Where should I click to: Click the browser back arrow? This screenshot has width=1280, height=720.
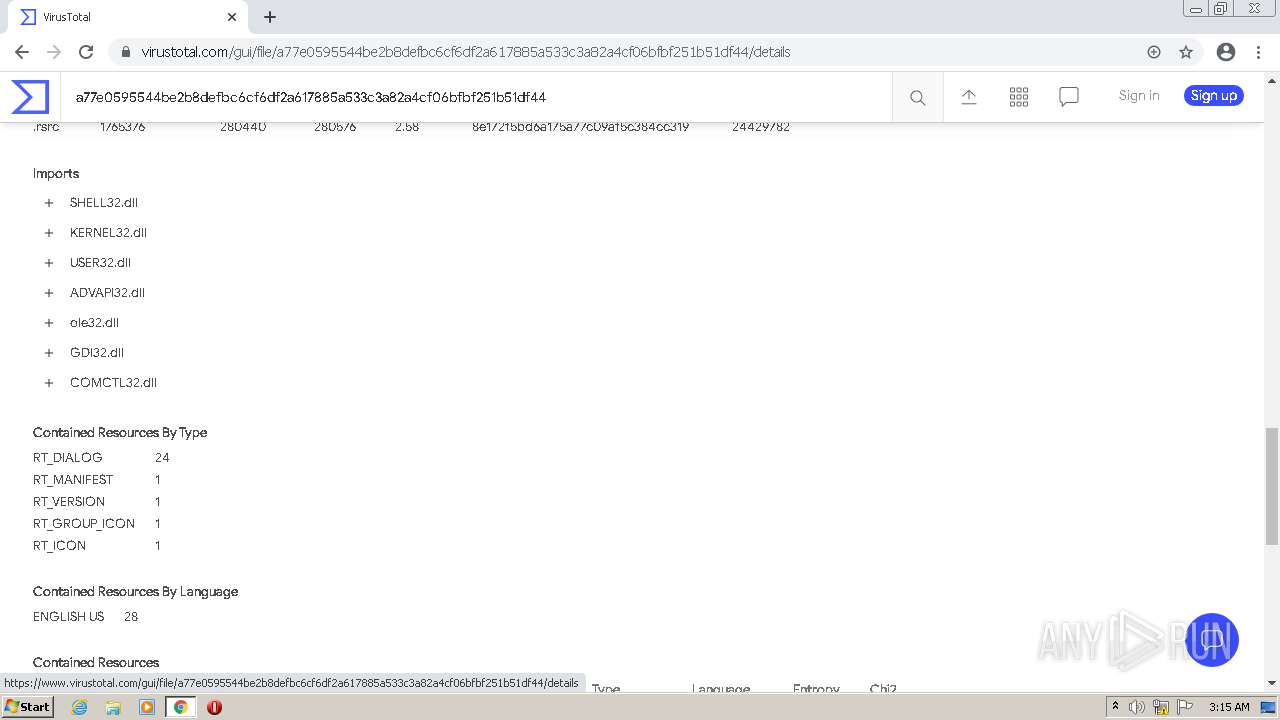click(x=22, y=52)
